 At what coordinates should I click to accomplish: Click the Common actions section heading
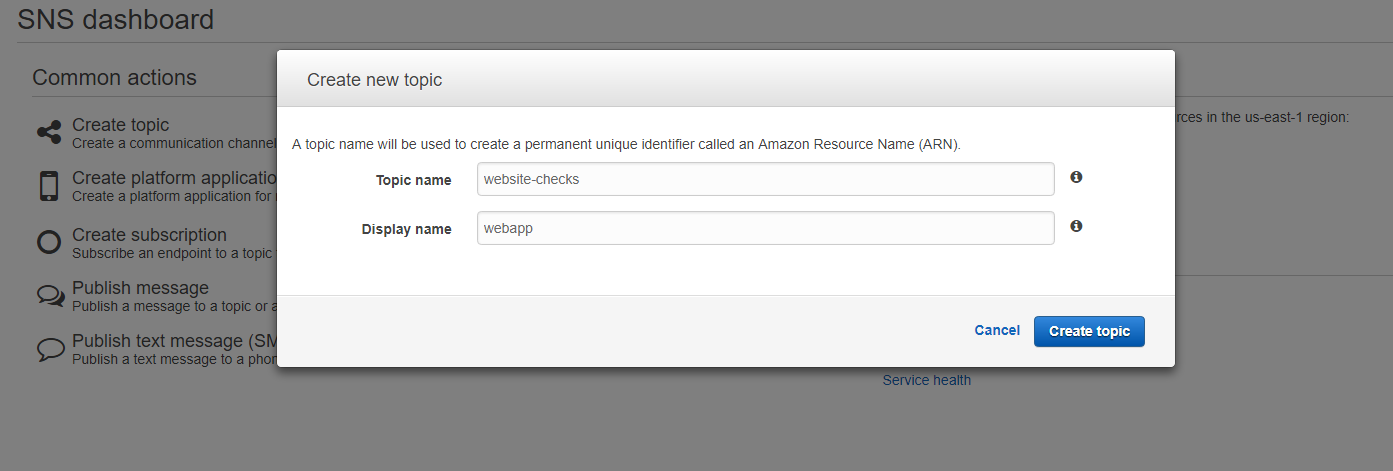coord(115,77)
